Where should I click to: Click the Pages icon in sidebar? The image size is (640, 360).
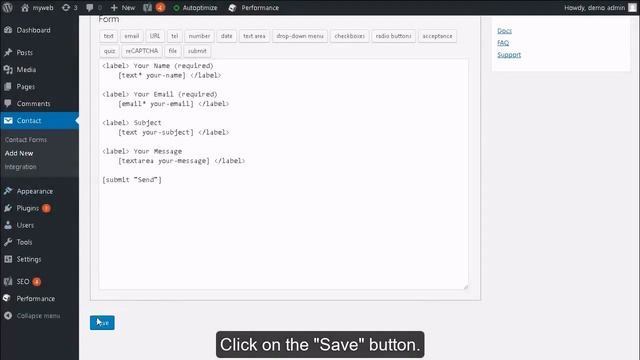(8, 87)
